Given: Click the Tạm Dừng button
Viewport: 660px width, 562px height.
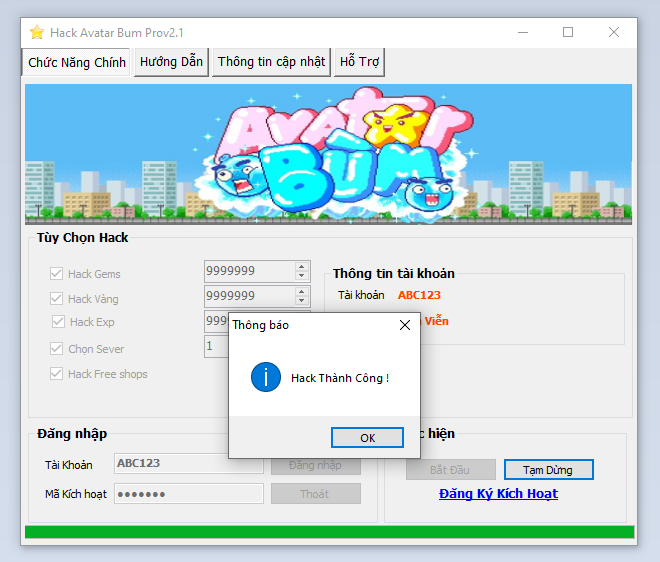Looking at the screenshot, I should pyautogui.click(x=548, y=469).
